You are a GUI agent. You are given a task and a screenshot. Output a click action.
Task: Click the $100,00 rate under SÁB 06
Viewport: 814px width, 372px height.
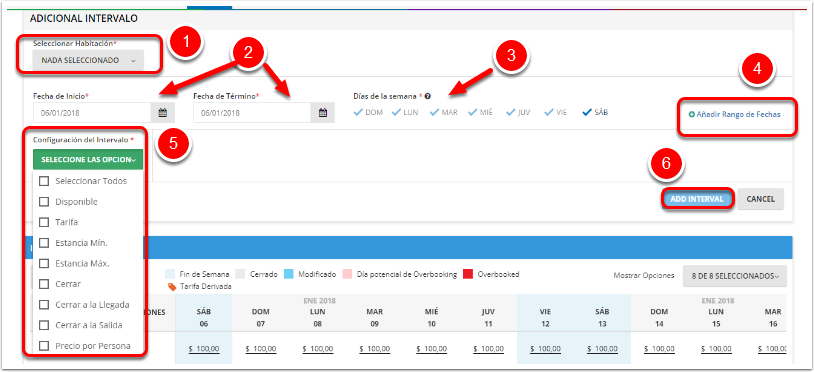[x=204, y=349]
